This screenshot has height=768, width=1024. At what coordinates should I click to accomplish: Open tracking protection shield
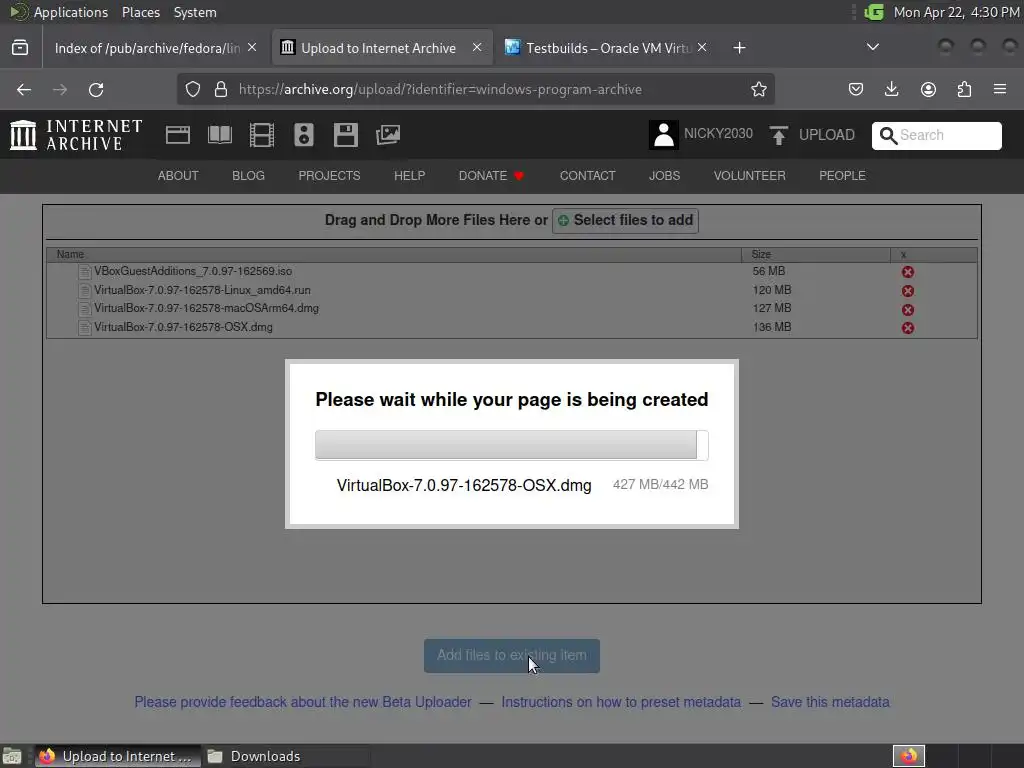click(193, 89)
